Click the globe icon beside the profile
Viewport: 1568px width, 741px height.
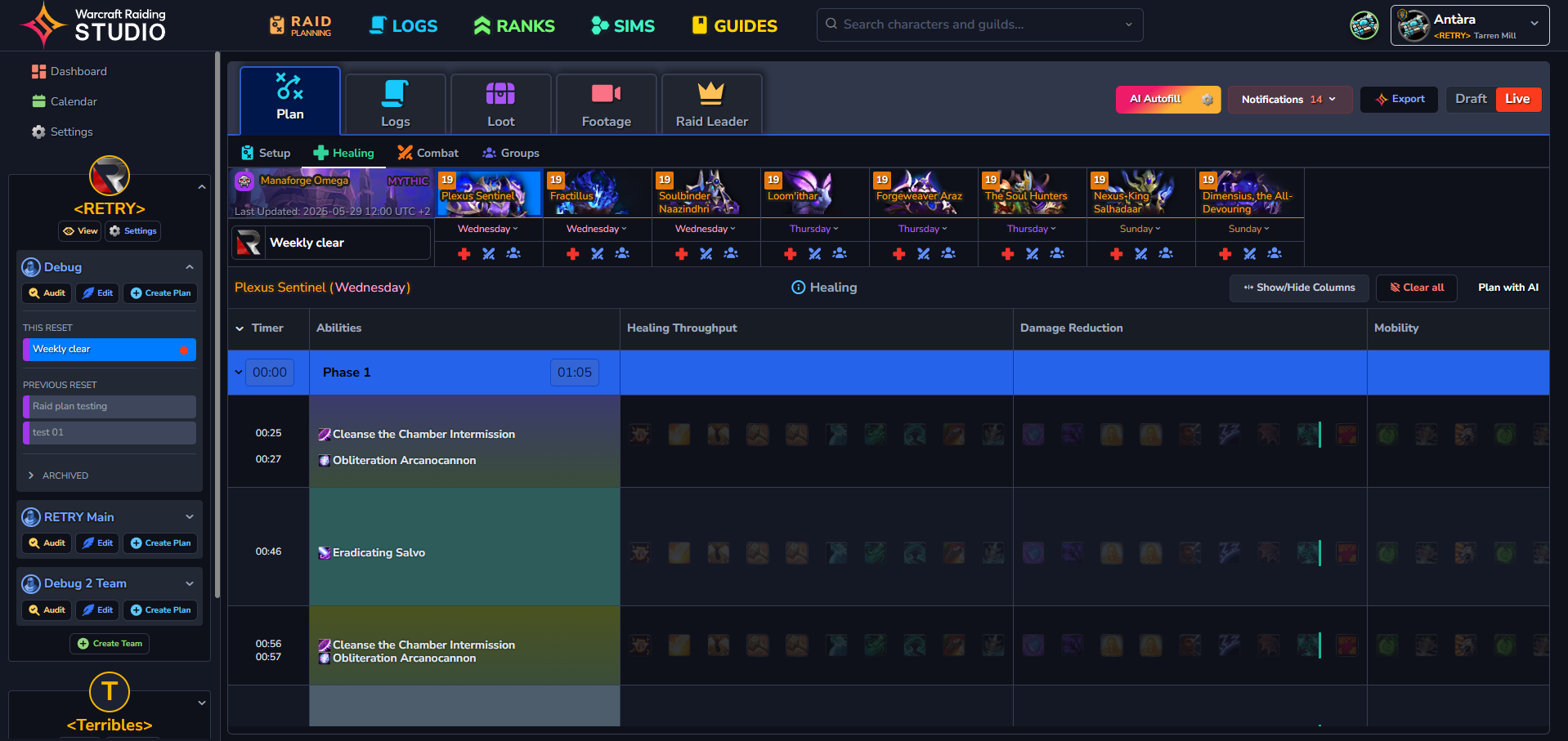tap(1364, 25)
